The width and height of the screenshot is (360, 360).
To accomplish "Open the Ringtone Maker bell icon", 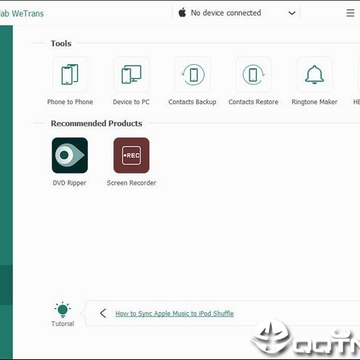I will point(314,74).
